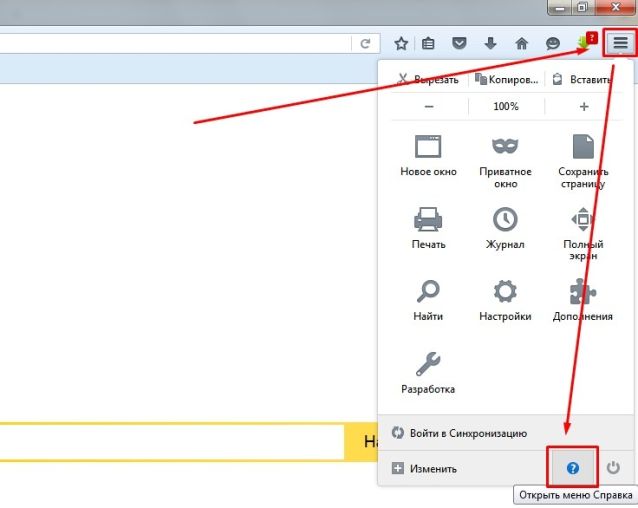
Task: Zoom out with the minus button
Action: pyautogui.click(x=428, y=106)
